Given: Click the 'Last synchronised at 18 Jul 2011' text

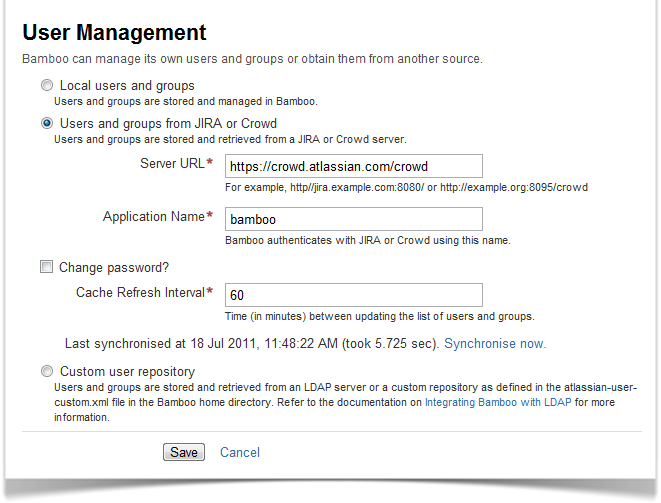Looking at the screenshot, I should pyautogui.click(x=161, y=344).
